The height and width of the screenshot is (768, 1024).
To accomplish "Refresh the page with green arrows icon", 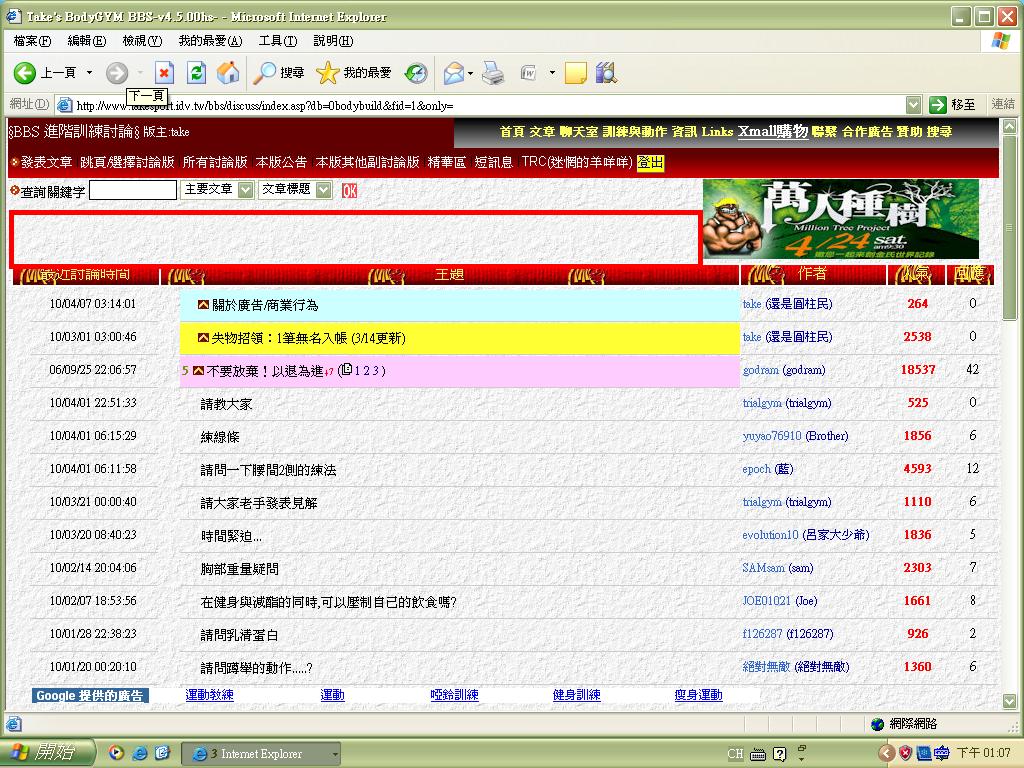I will 196,72.
